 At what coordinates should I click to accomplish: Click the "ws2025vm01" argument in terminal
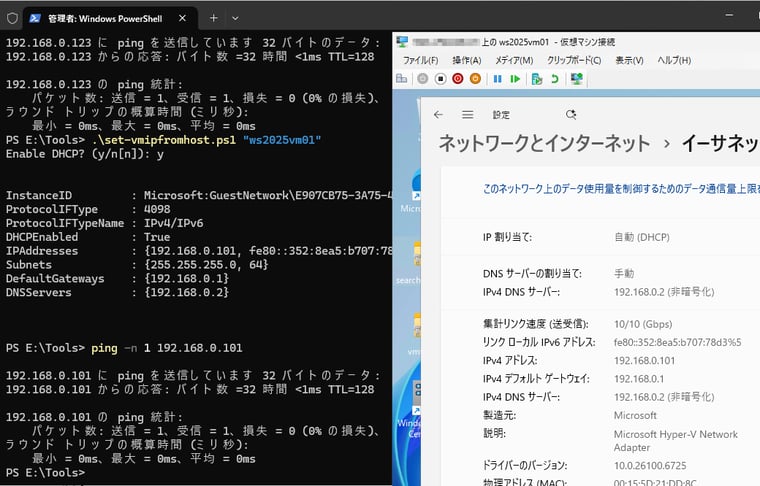(282, 140)
